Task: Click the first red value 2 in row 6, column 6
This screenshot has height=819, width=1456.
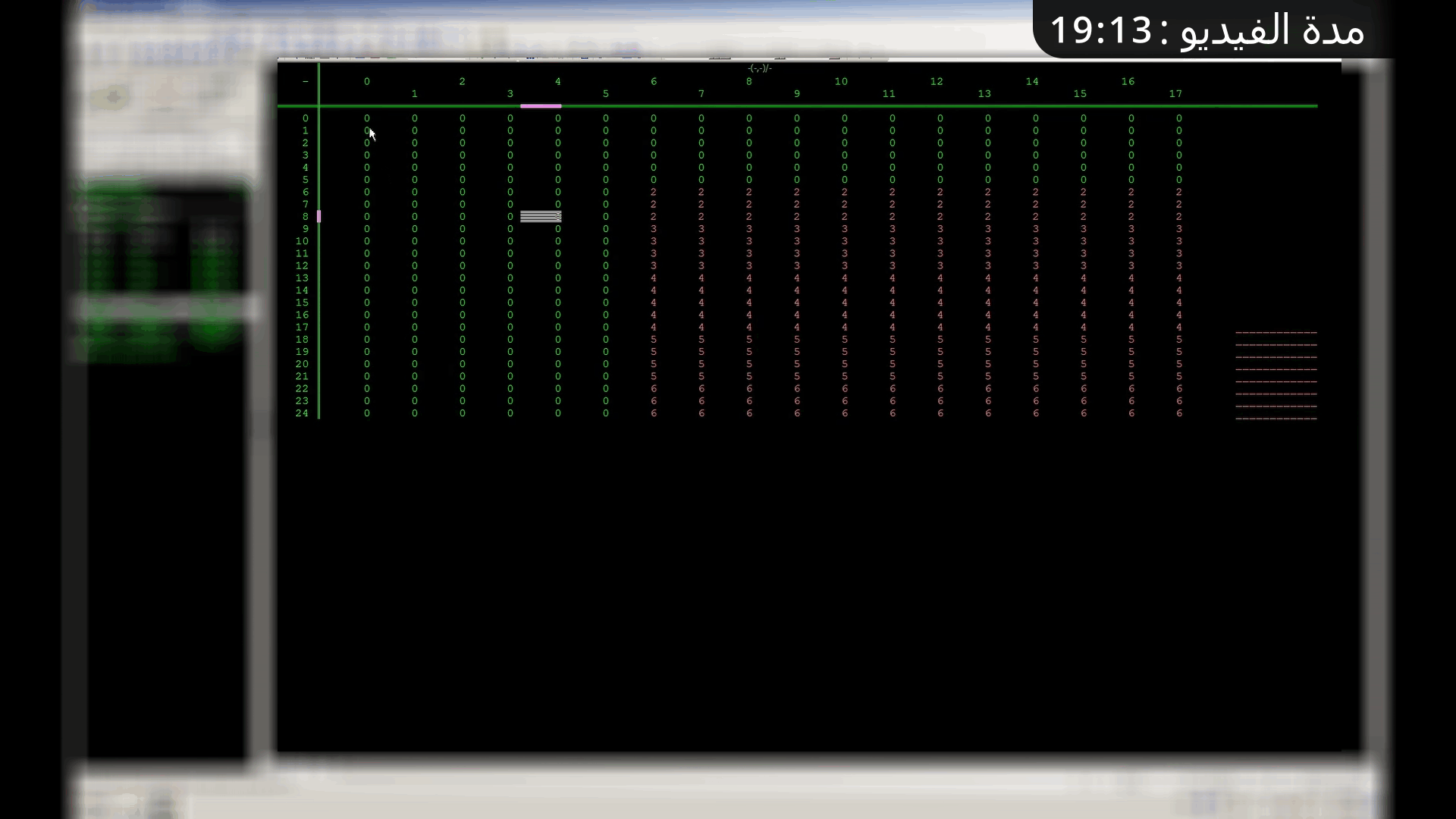Action: pyautogui.click(x=654, y=193)
